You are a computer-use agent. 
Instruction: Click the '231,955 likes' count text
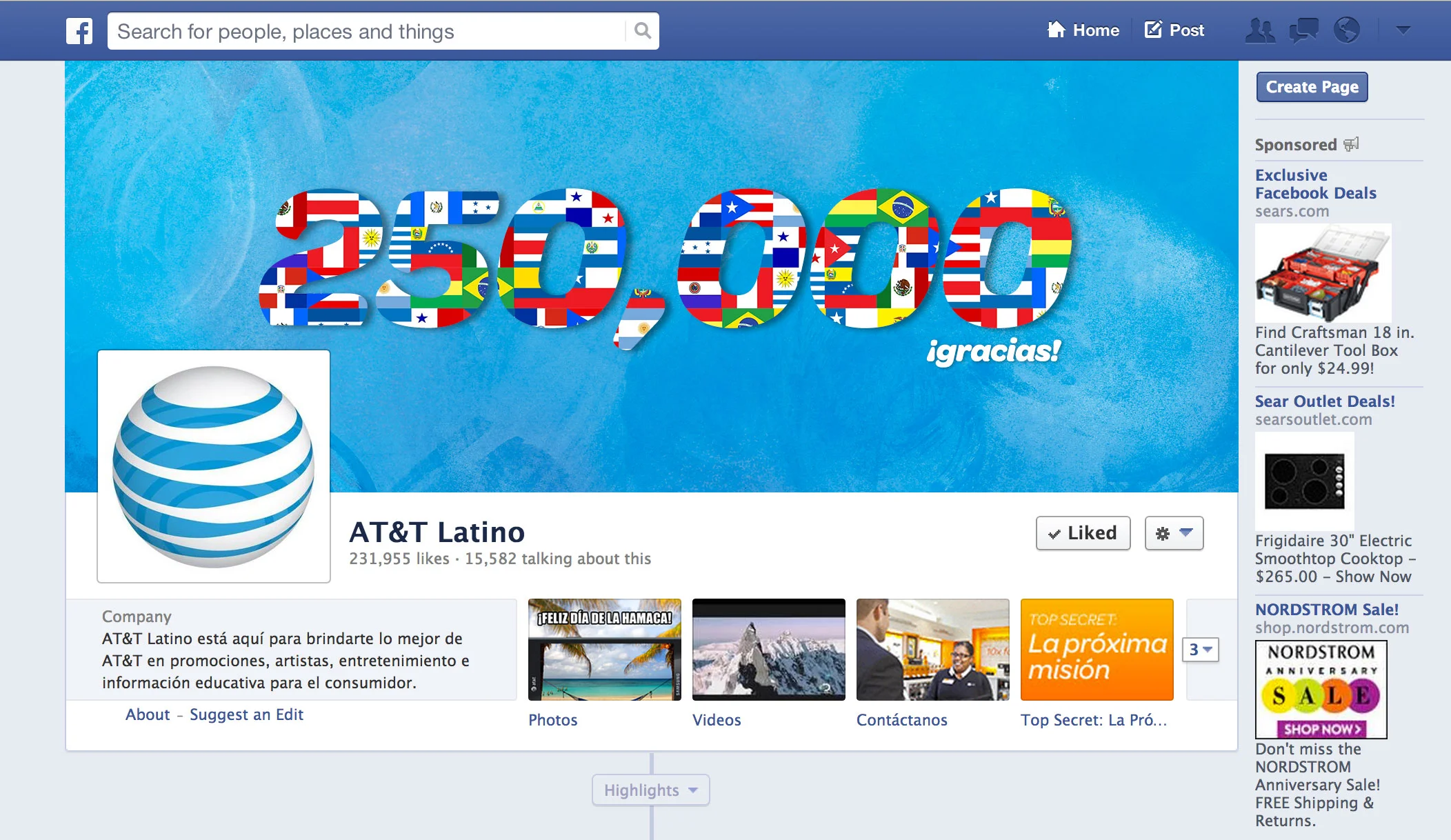coord(399,559)
